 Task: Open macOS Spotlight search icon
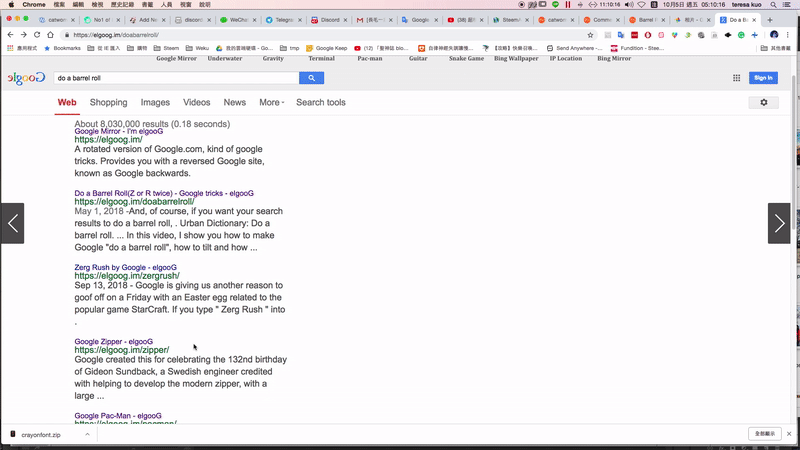tap(773, 5)
